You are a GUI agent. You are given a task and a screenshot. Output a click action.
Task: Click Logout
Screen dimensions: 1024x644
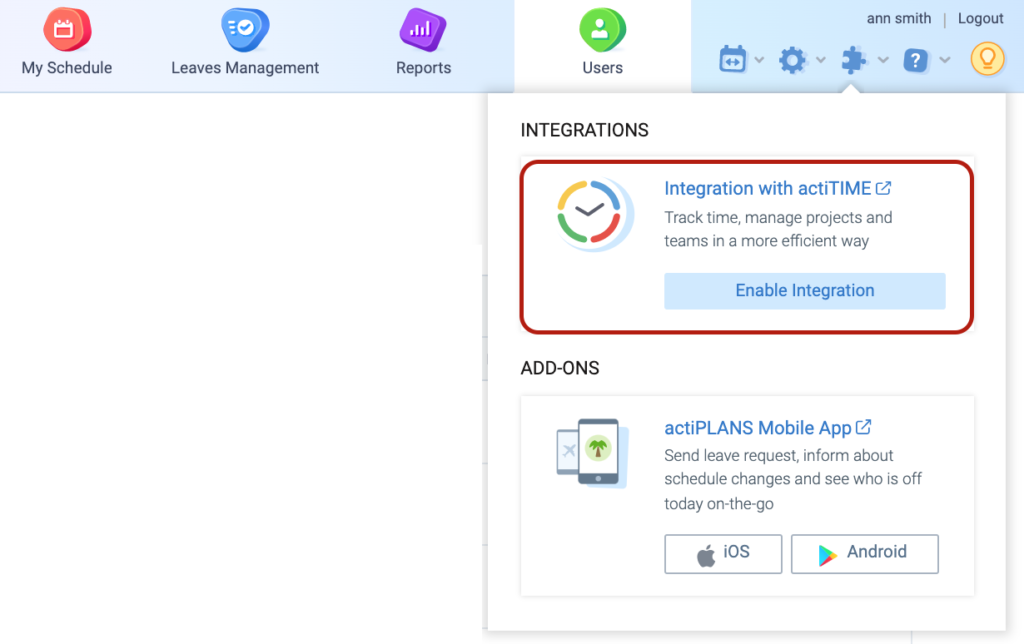[980, 17]
